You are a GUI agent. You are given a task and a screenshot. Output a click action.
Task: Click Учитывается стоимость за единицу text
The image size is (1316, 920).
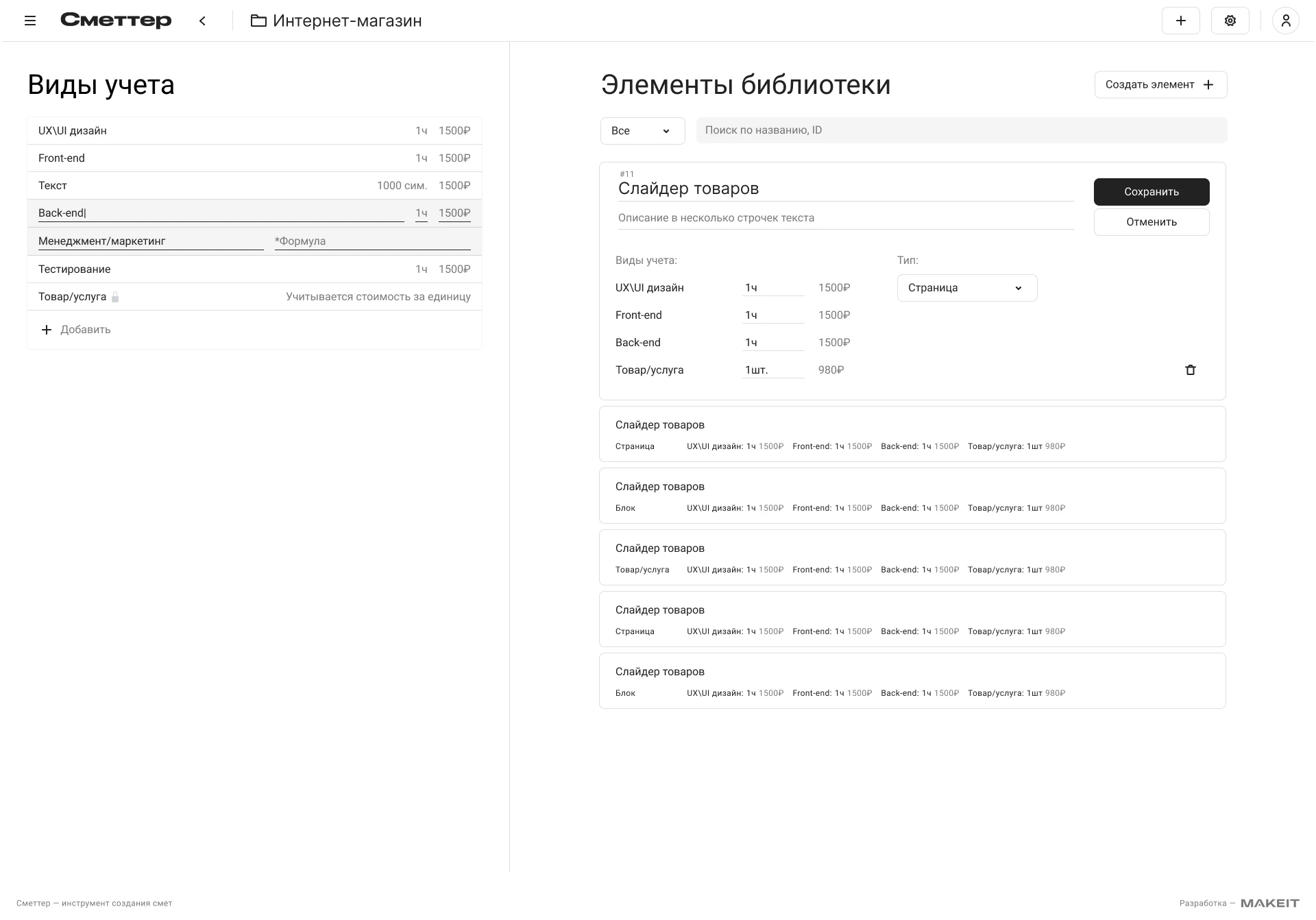click(x=378, y=297)
